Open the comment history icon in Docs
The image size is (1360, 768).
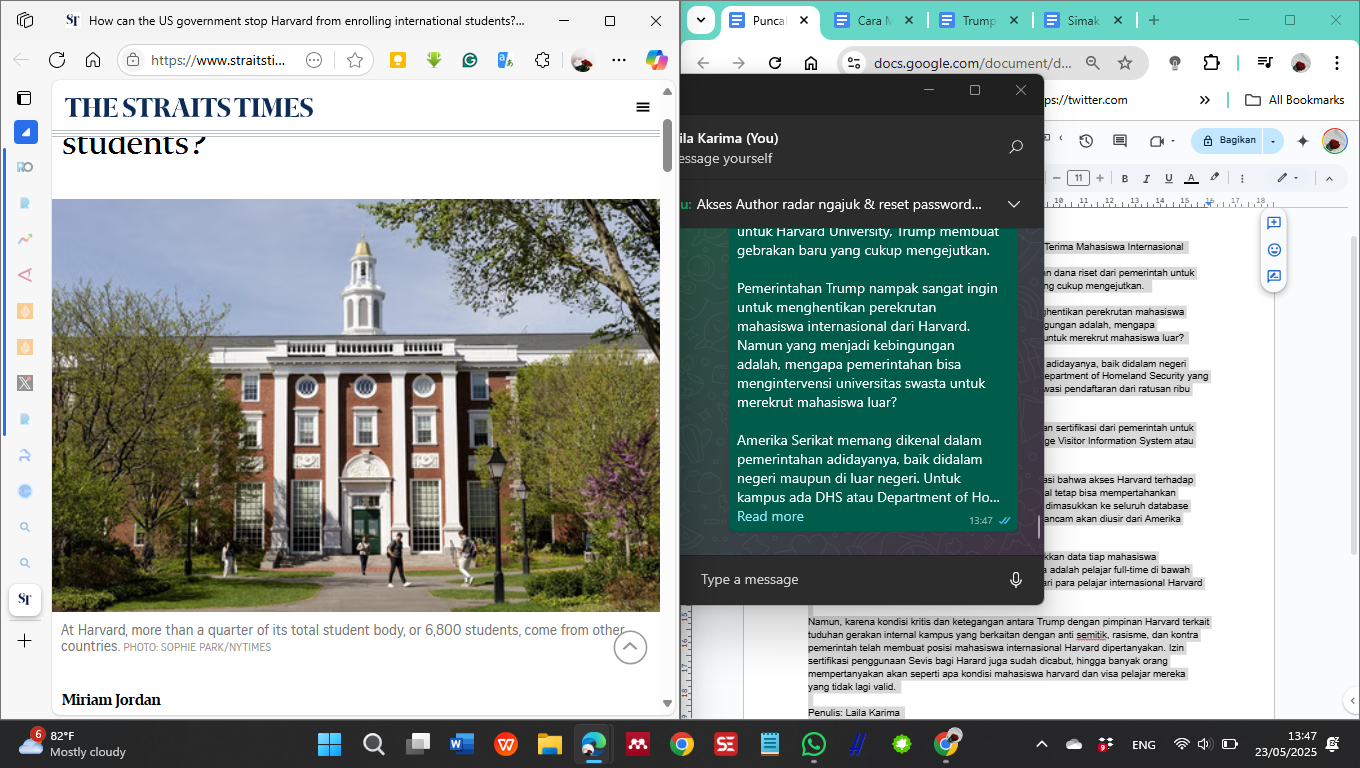[1119, 141]
